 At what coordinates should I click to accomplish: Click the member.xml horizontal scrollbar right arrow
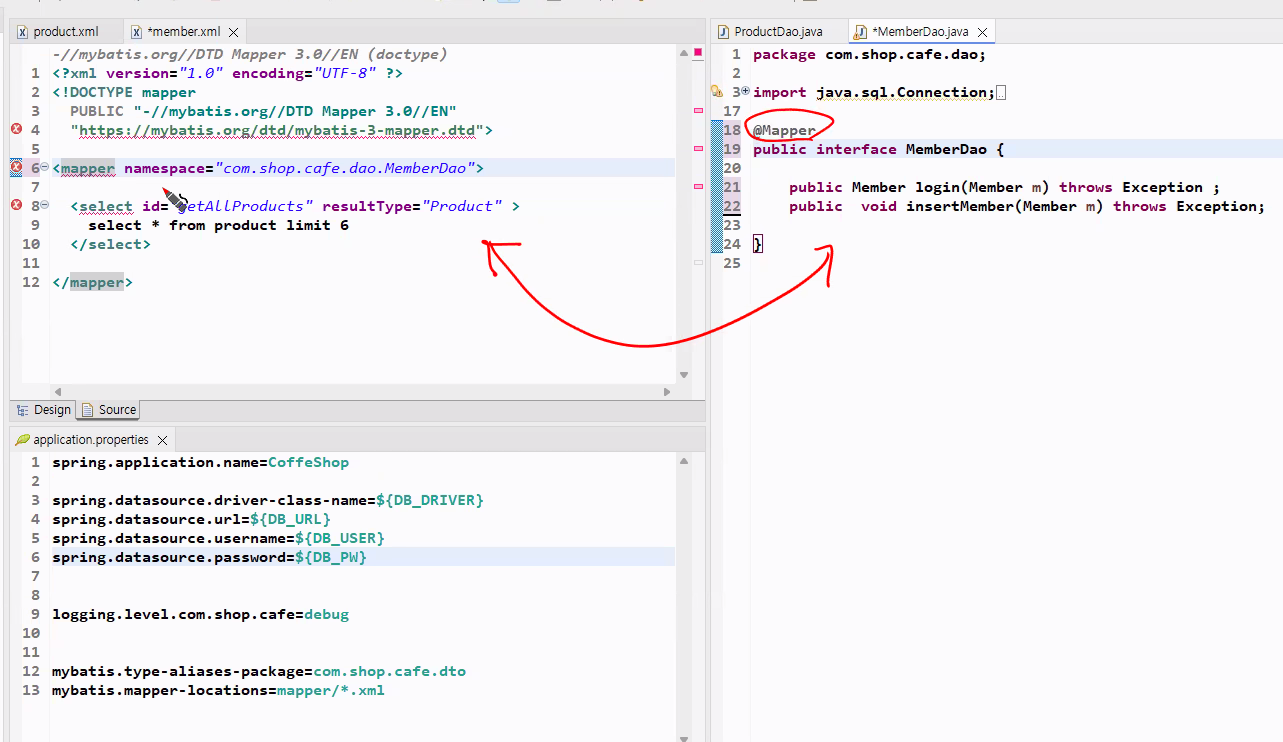pyautogui.click(x=668, y=392)
